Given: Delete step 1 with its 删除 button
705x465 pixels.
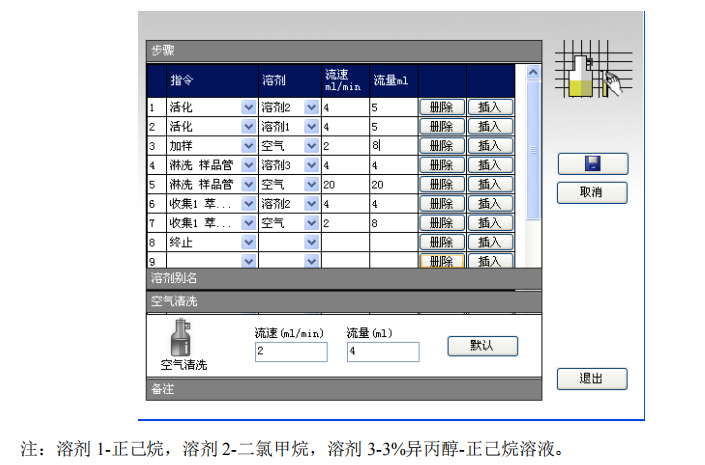Looking at the screenshot, I should pos(442,107).
